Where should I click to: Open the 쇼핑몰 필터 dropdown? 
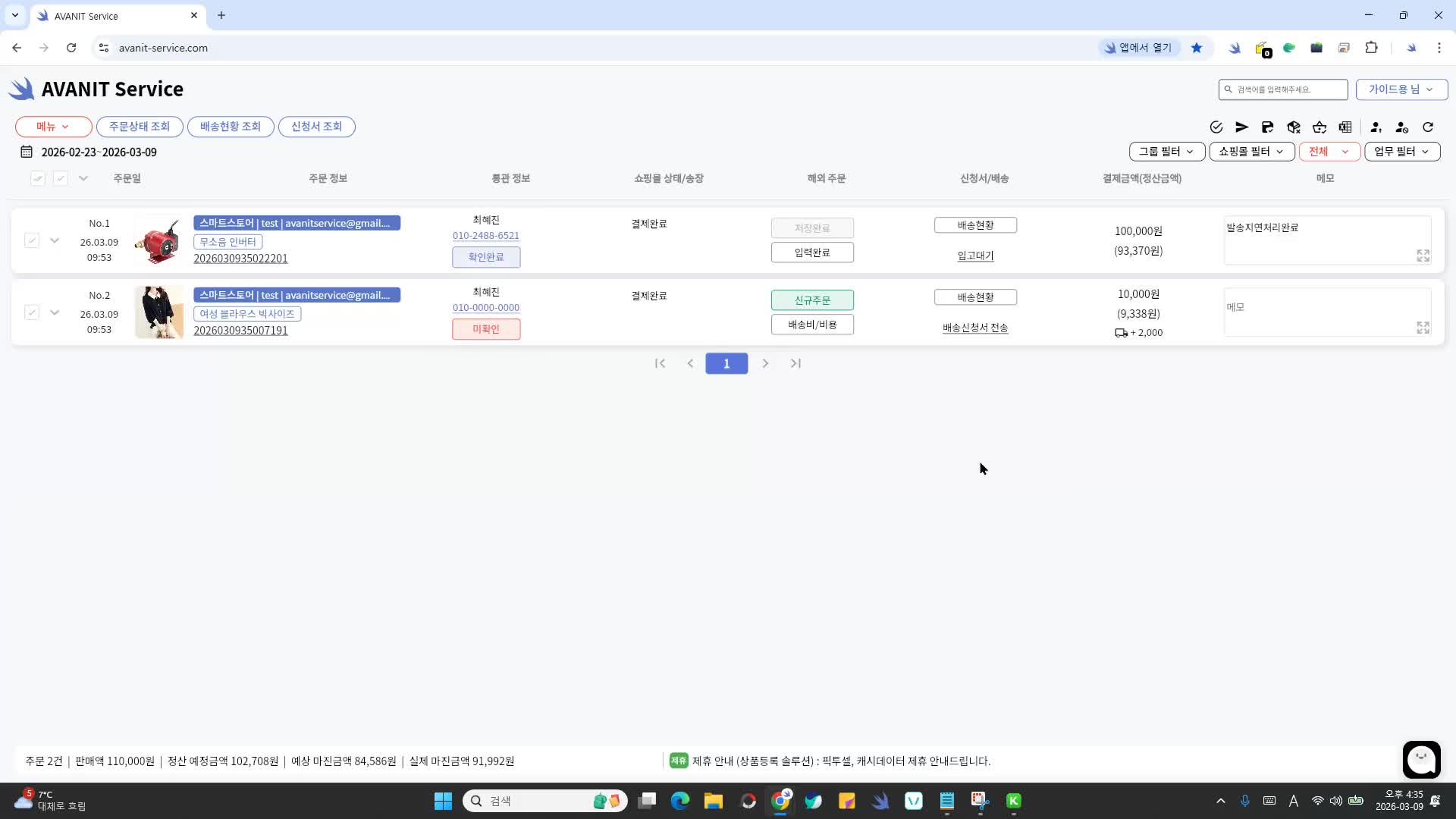click(1251, 152)
